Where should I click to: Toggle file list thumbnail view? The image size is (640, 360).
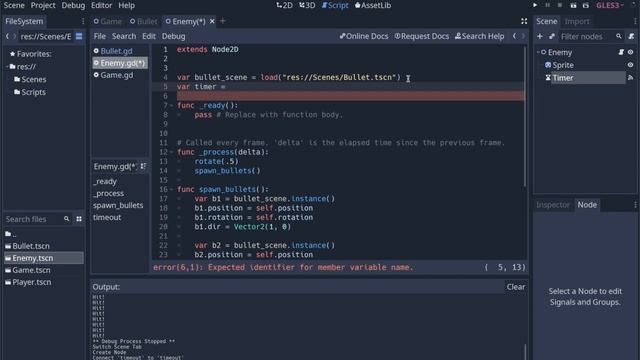tap(79, 219)
